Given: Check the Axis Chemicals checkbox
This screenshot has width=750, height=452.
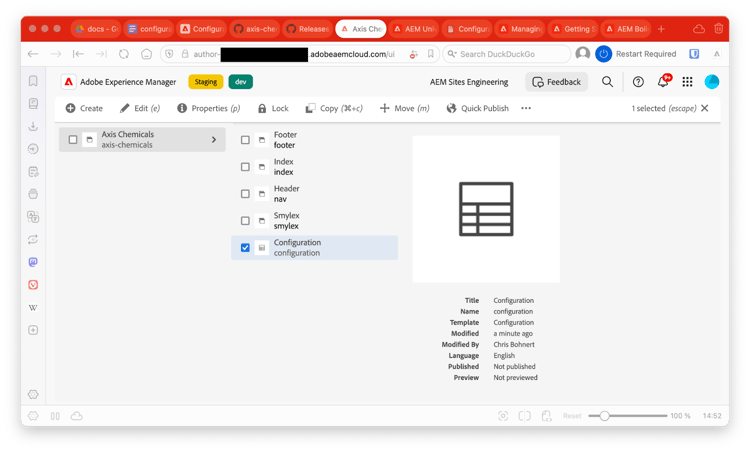Looking at the screenshot, I should (73, 140).
